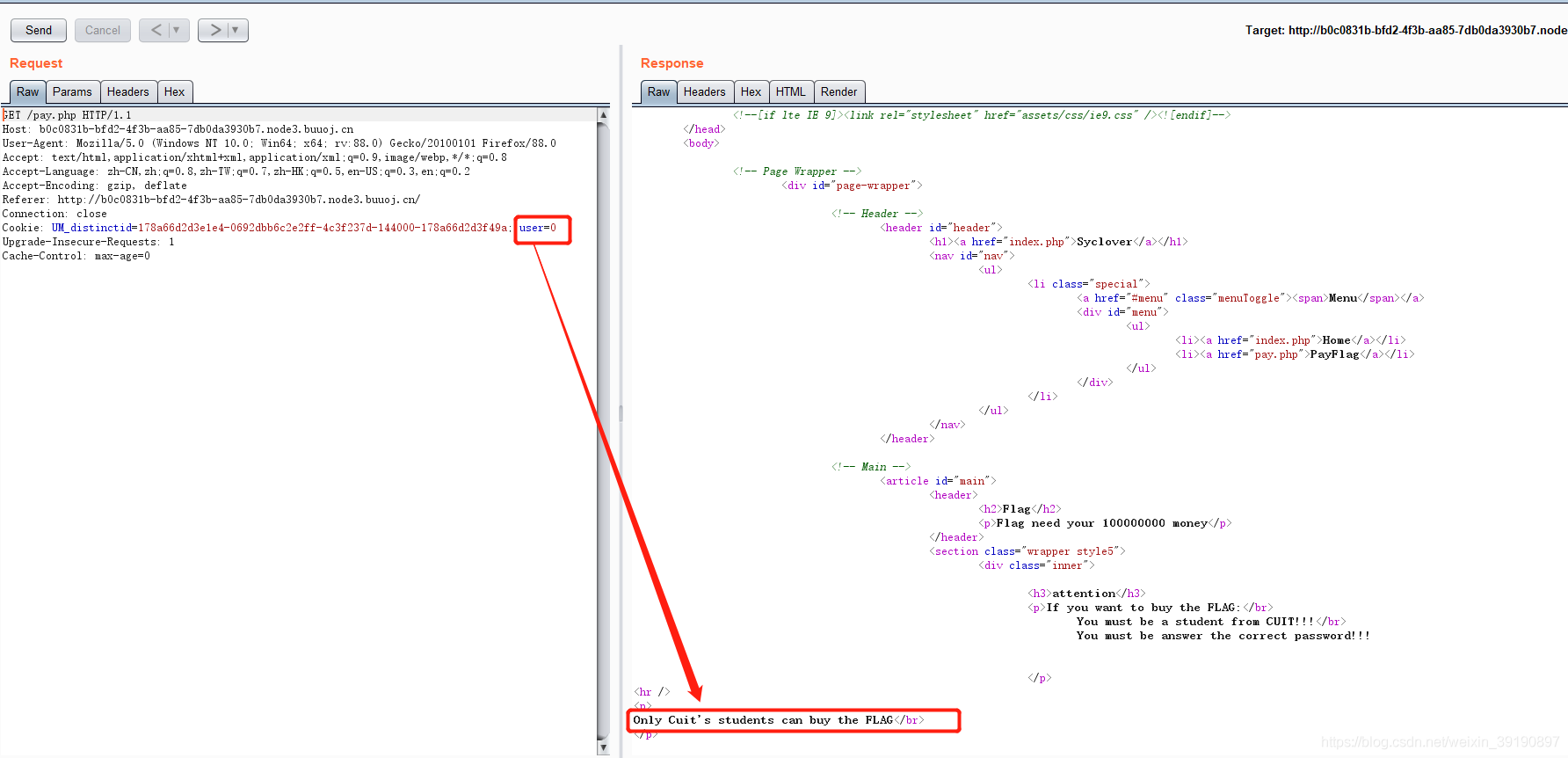Viewport: 1568px width, 758px height.
Task: Click 'If you want to buy the FLAG:' line
Action: pyautogui.click(x=1151, y=608)
